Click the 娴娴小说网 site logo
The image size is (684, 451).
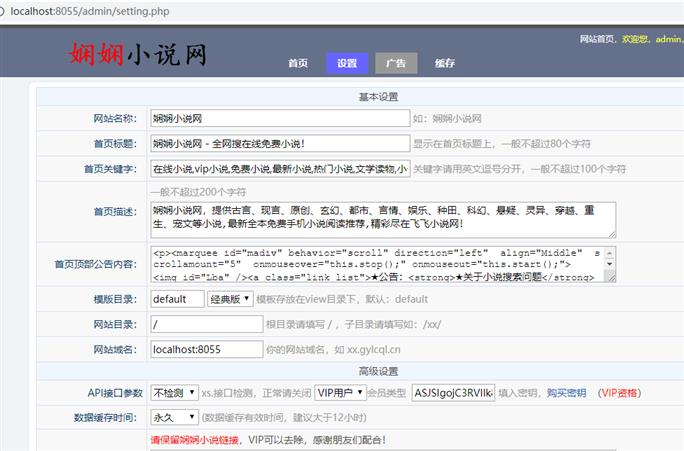[x=137, y=55]
